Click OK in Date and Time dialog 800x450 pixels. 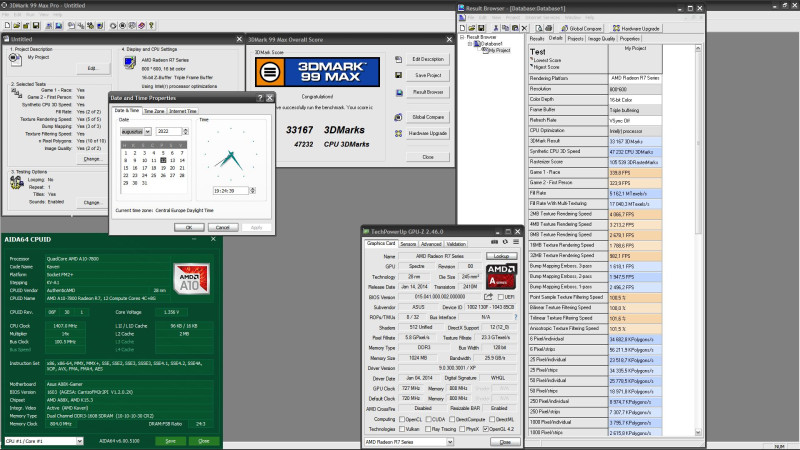(x=189, y=228)
